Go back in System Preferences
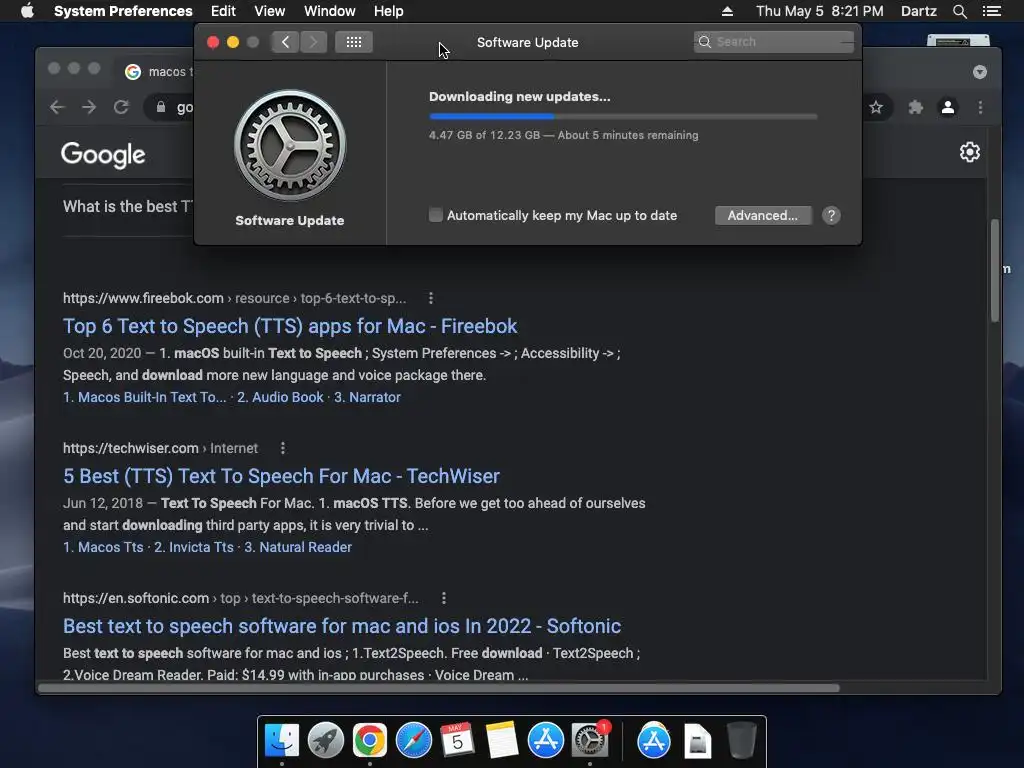 [x=285, y=42]
